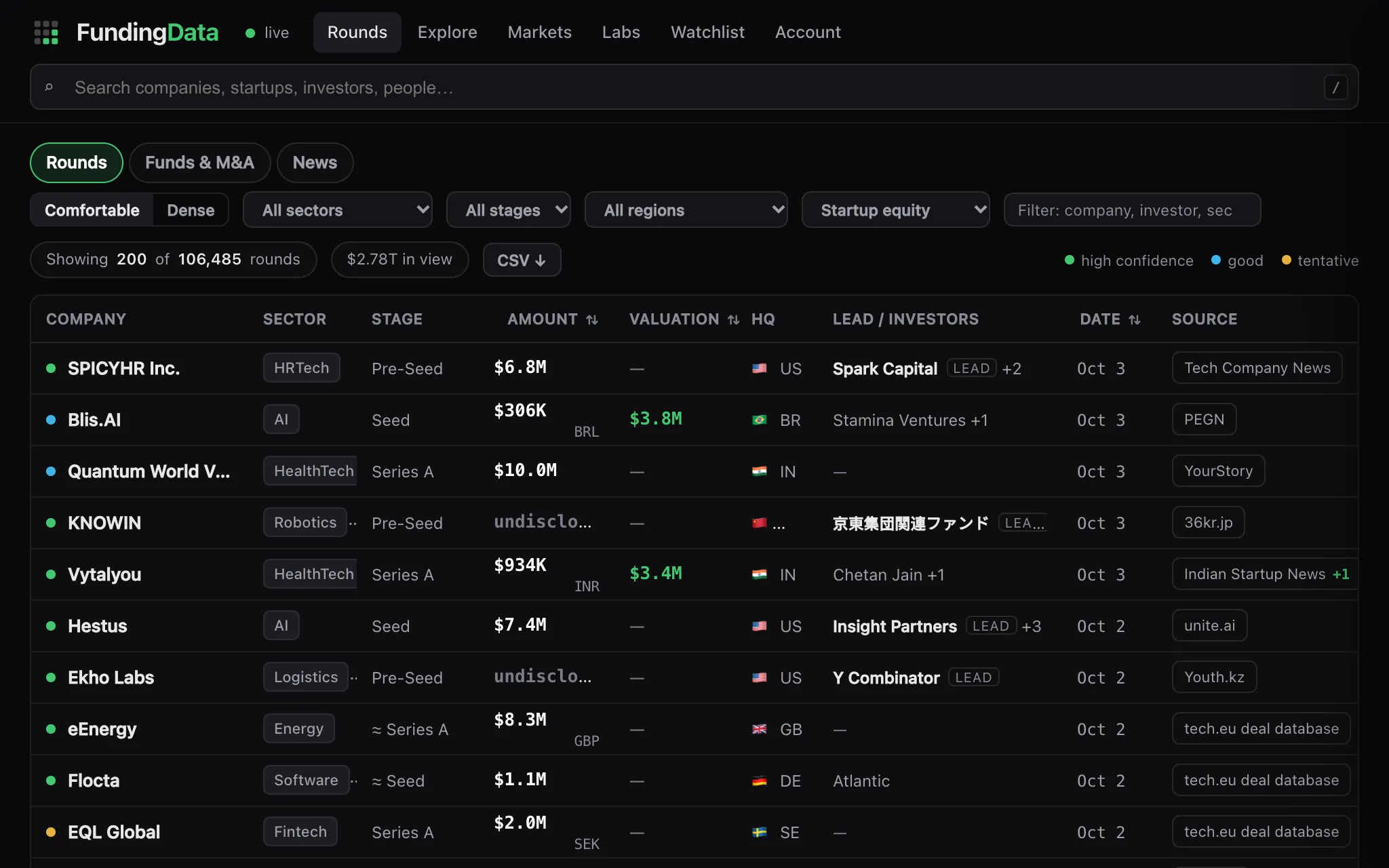
Task: Open the YourStory source link
Action: (x=1218, y=471)
